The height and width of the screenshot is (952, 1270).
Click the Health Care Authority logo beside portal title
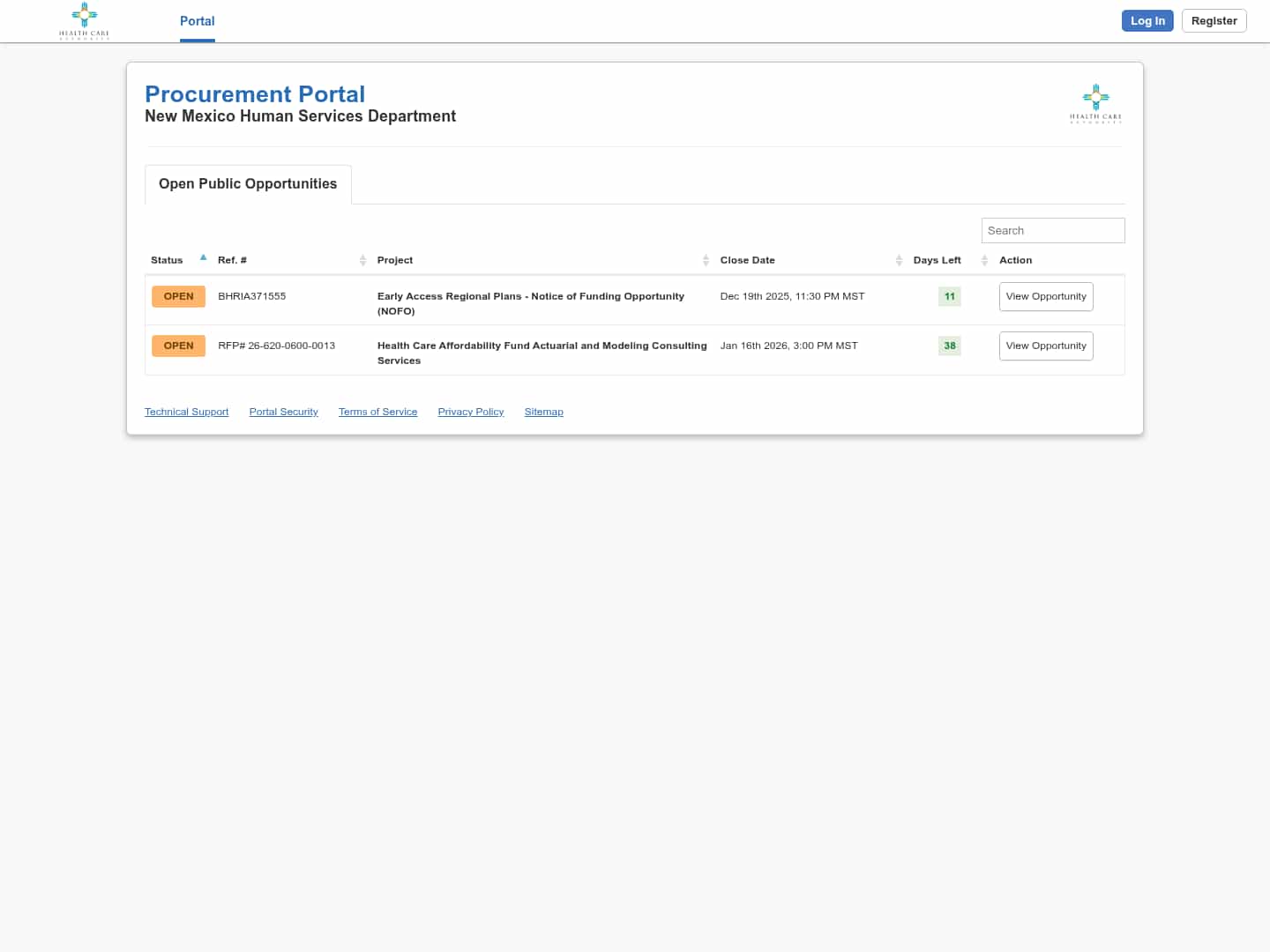(1095, 104)
